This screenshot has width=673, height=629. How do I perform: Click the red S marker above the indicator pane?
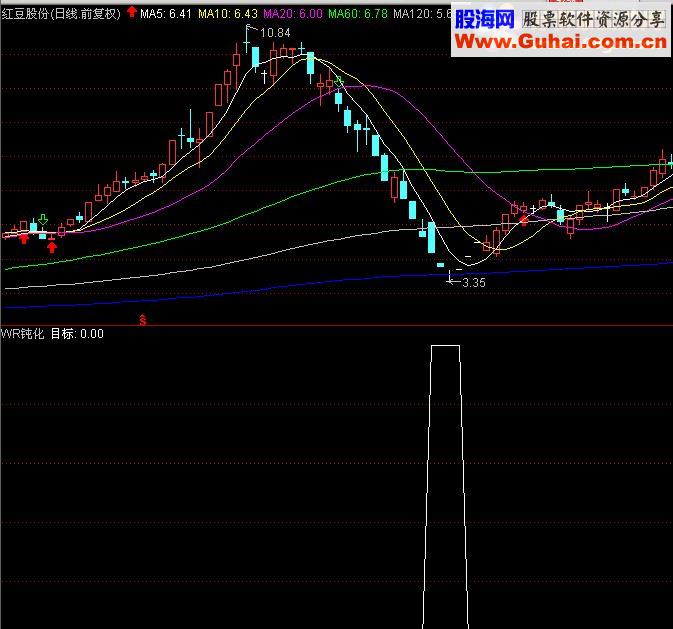tap(143, 320)
